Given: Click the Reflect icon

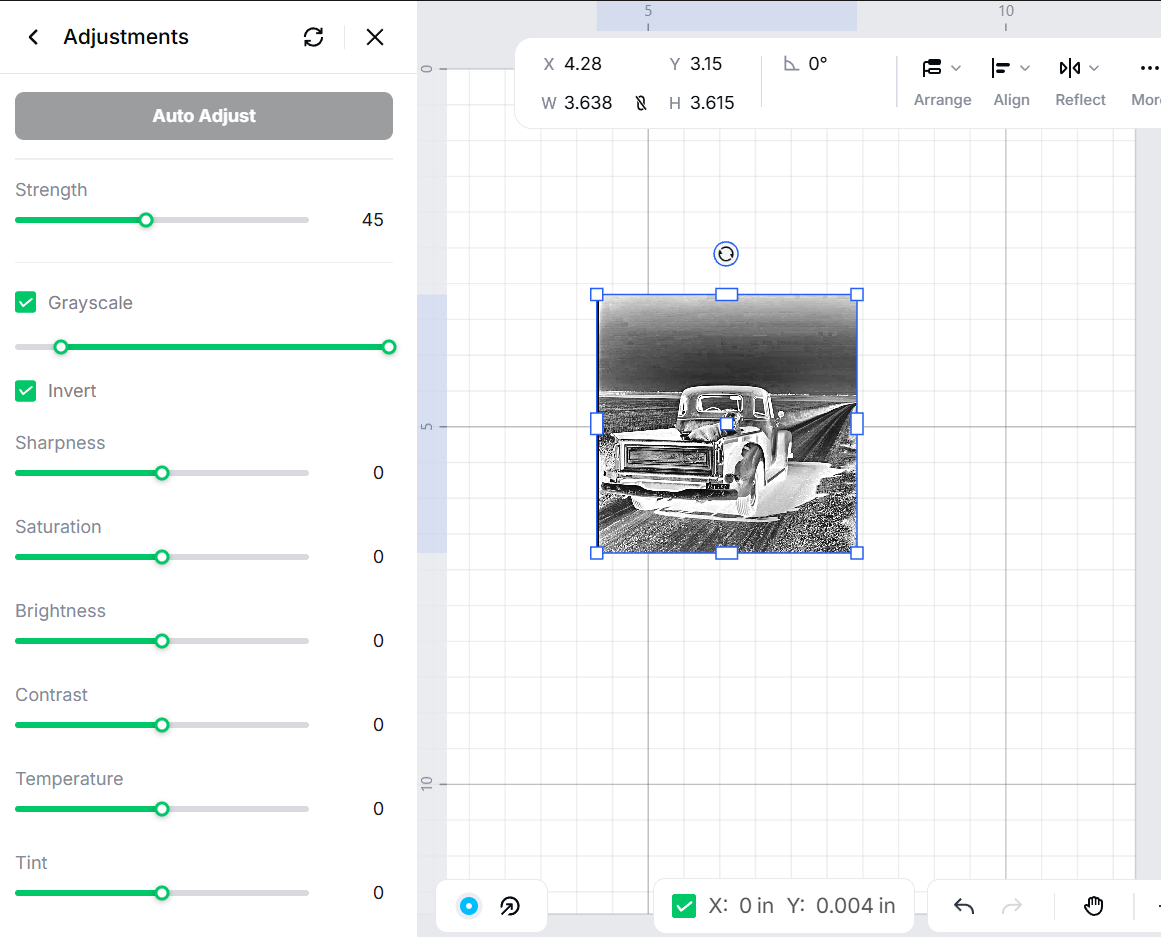Looking at the screenshot, I should (1070, 68).
